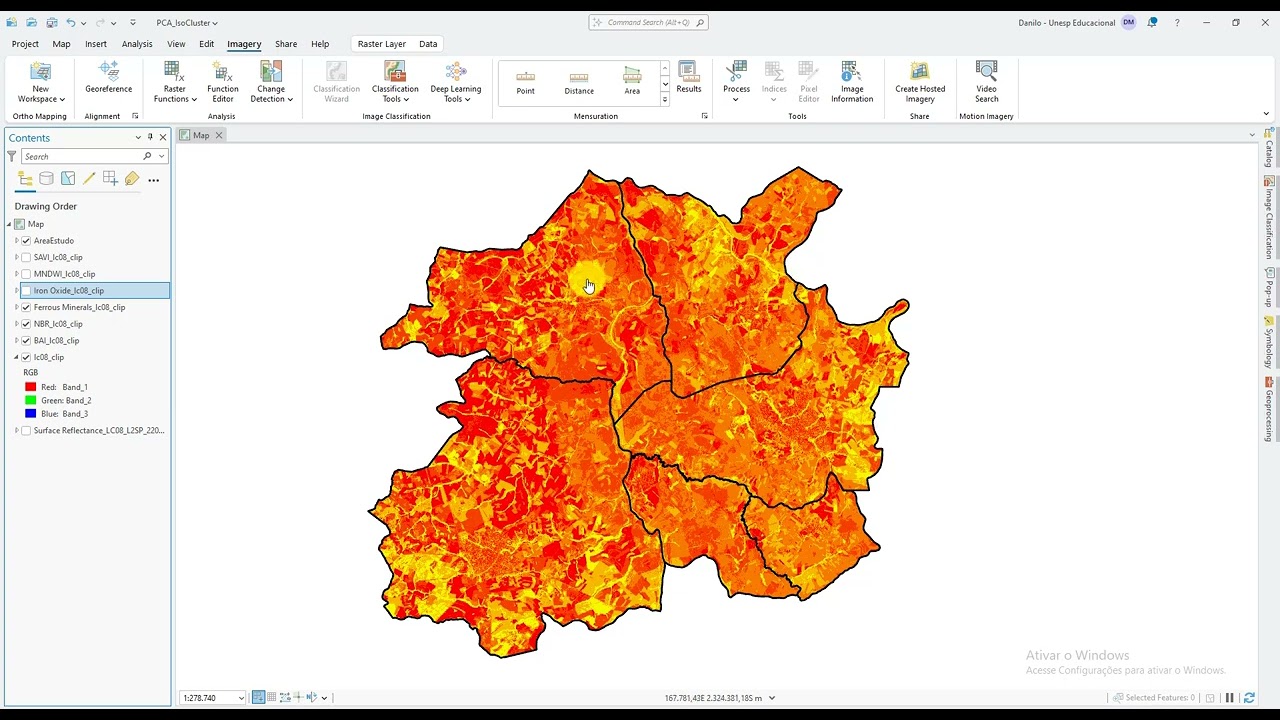Pause map drawing
The image size is (1280, 720).
click(1229, 697)
